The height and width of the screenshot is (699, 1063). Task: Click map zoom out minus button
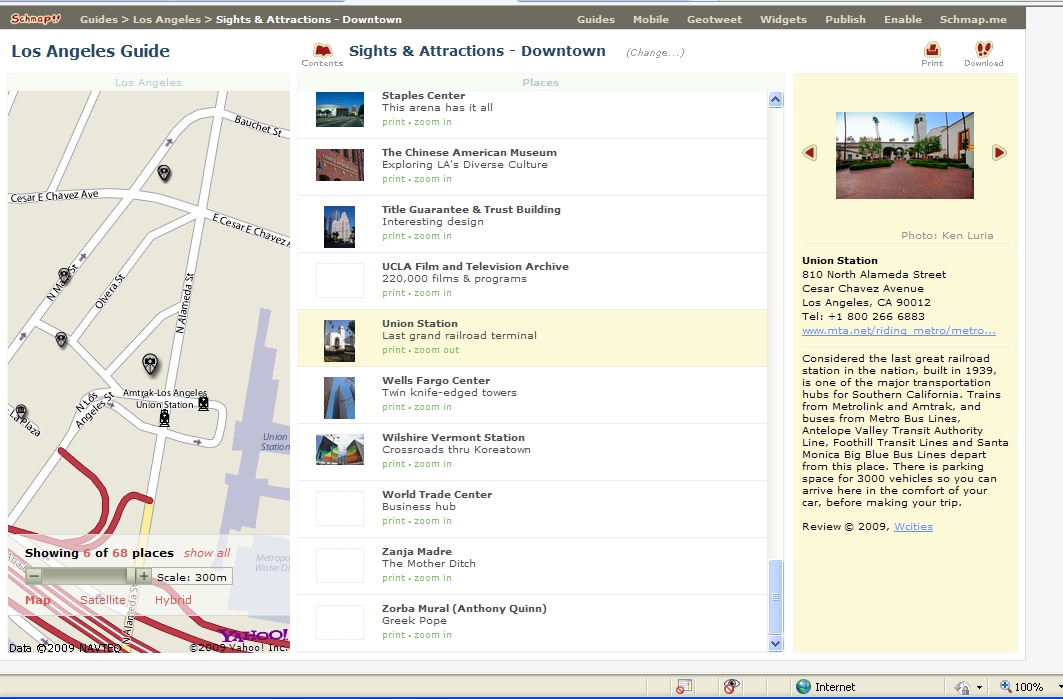34,576
